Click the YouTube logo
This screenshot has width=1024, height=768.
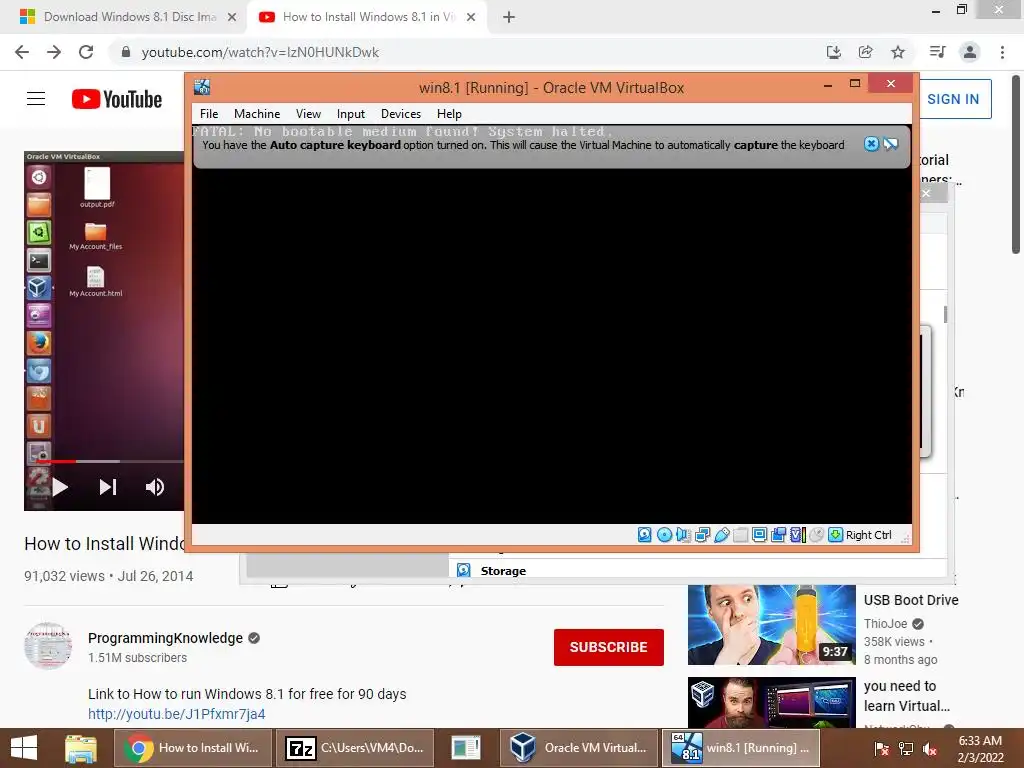[x=117, y=99]
